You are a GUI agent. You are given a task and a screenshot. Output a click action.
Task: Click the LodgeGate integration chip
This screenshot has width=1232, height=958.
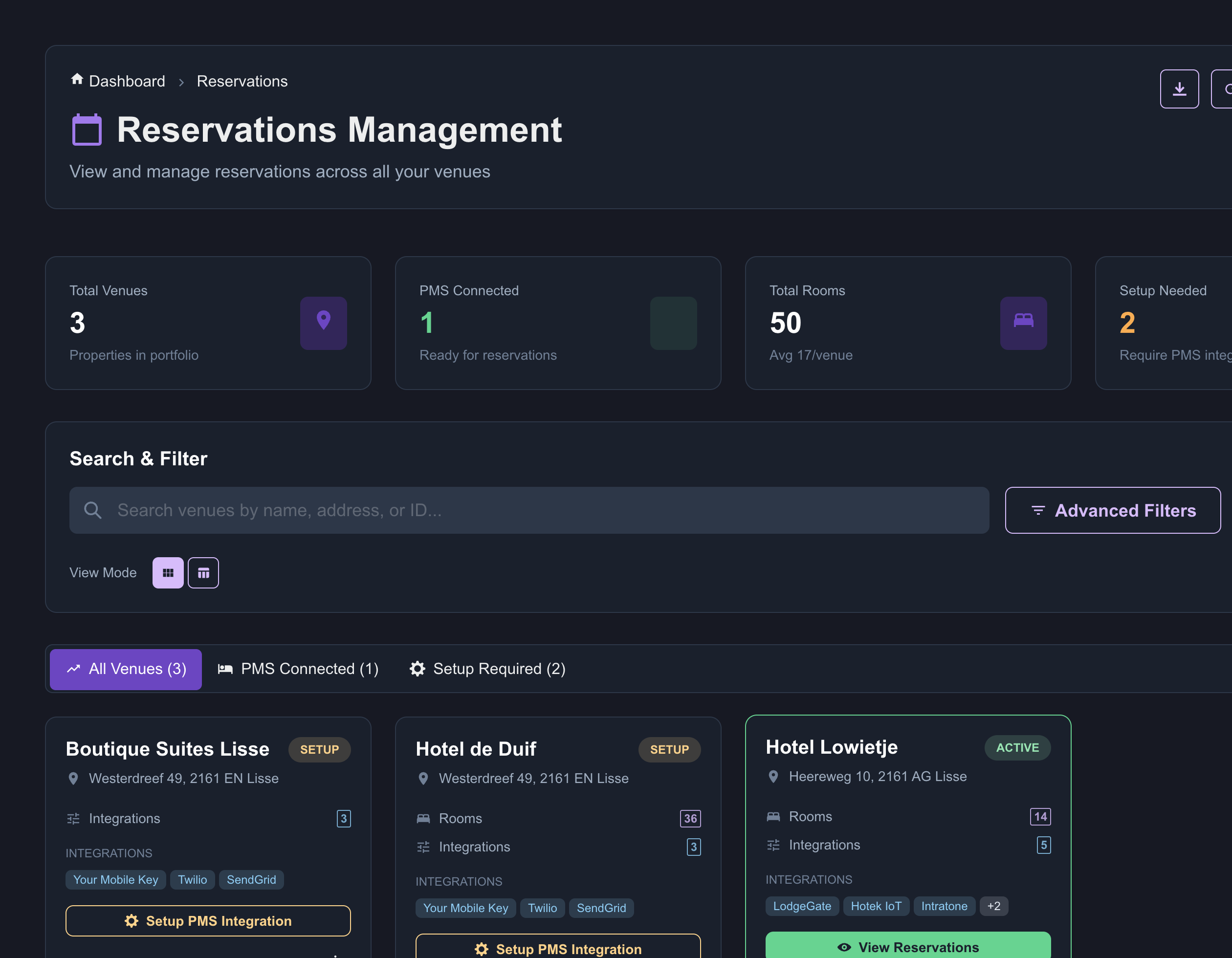[x=802, y=906]
